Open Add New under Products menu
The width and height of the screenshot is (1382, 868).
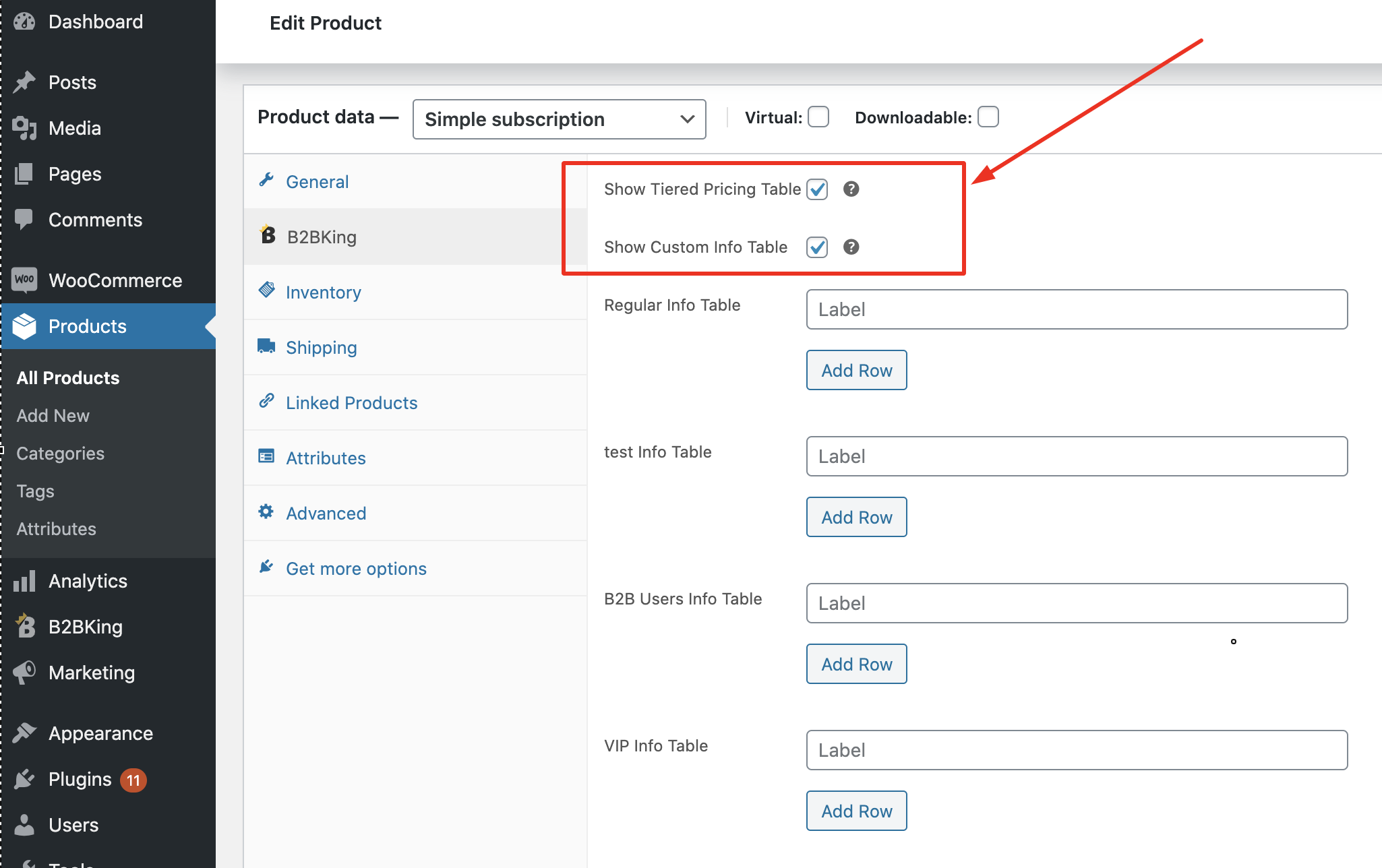coord(53,416)
